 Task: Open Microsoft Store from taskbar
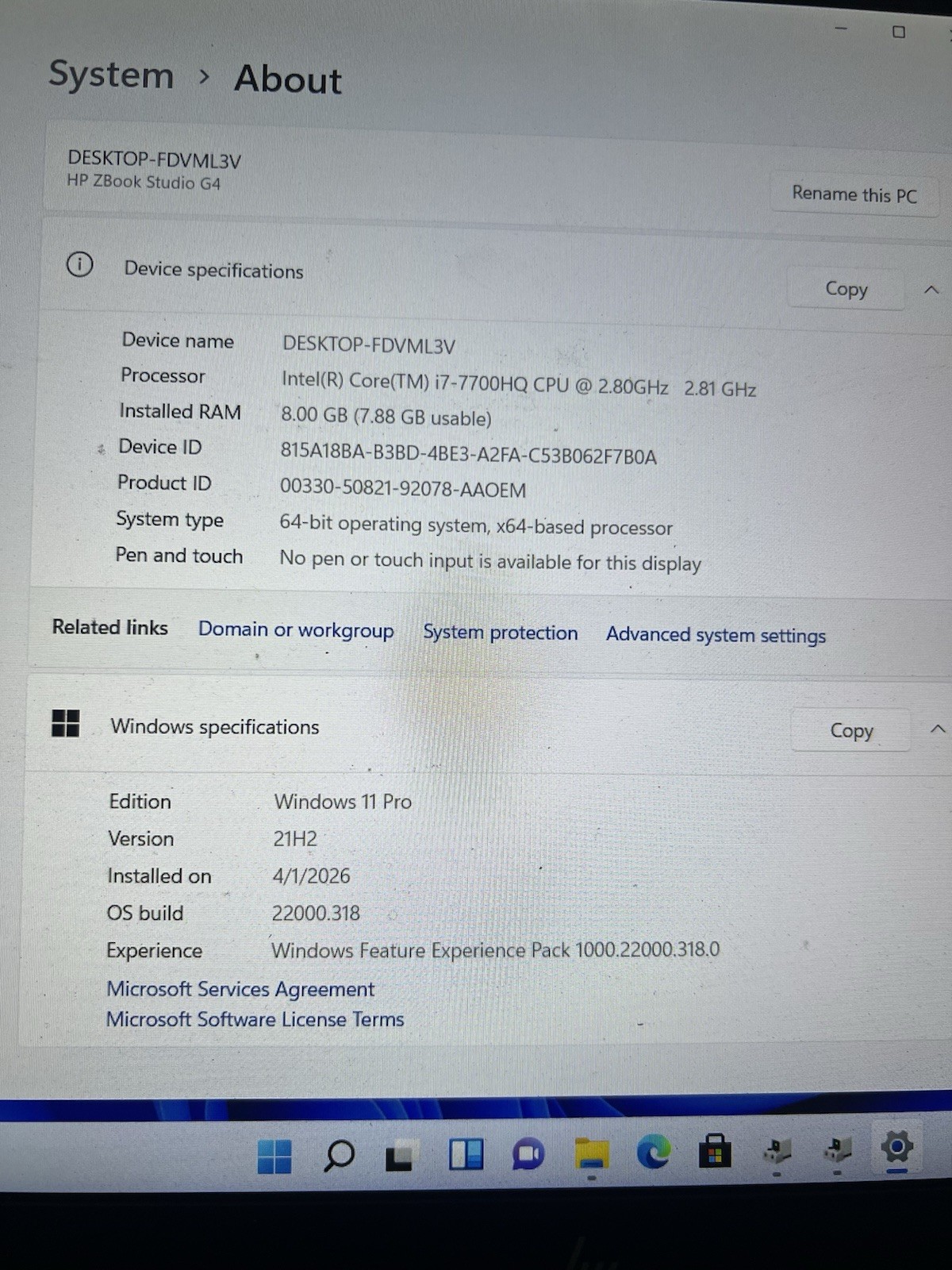[715, 1150]
